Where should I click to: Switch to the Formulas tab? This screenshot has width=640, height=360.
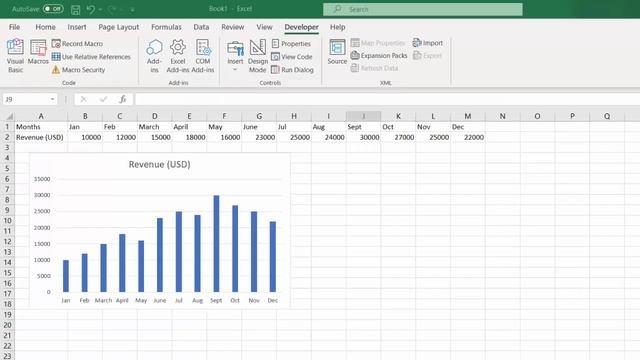[x=166, y=27]
